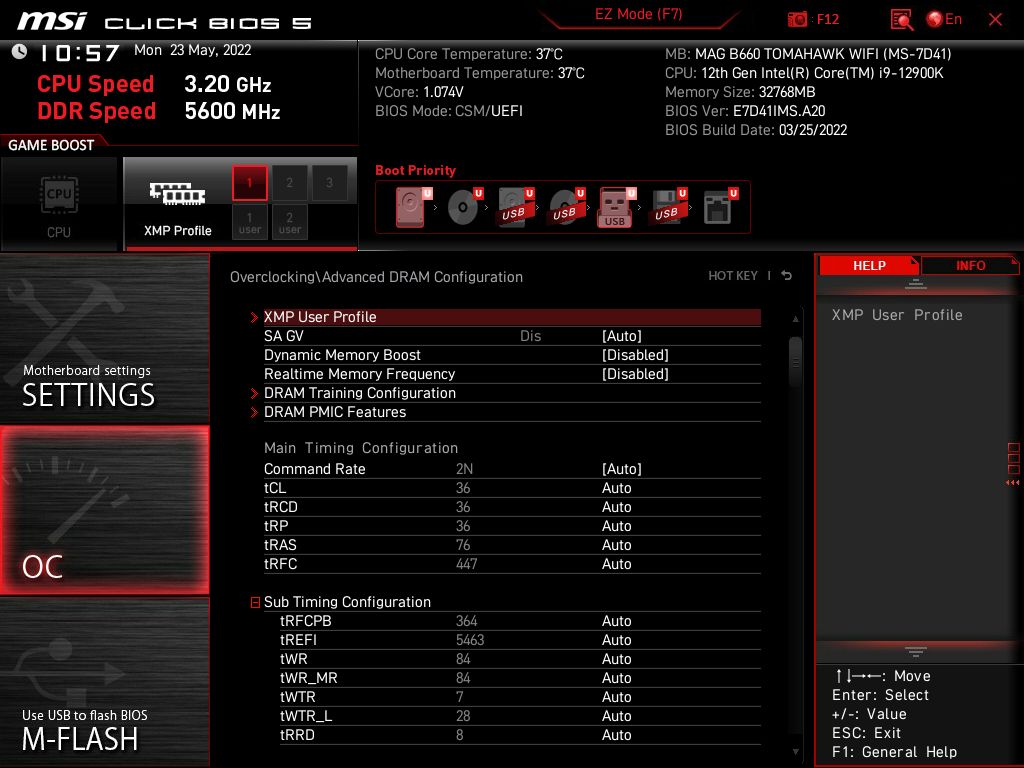Click the top grip handle of help panel
This screenshot has width=1024, height=768.
(x=916, y=284)
